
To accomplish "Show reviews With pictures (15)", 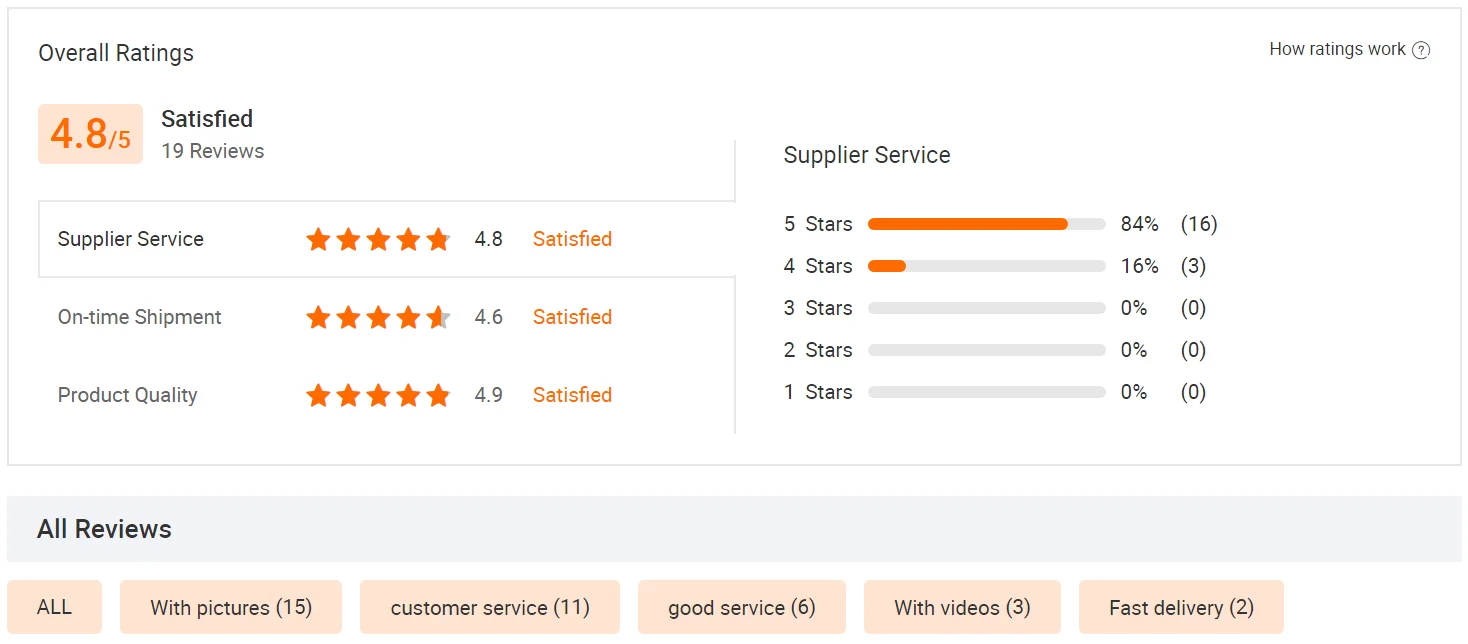I will click(231, 607).
